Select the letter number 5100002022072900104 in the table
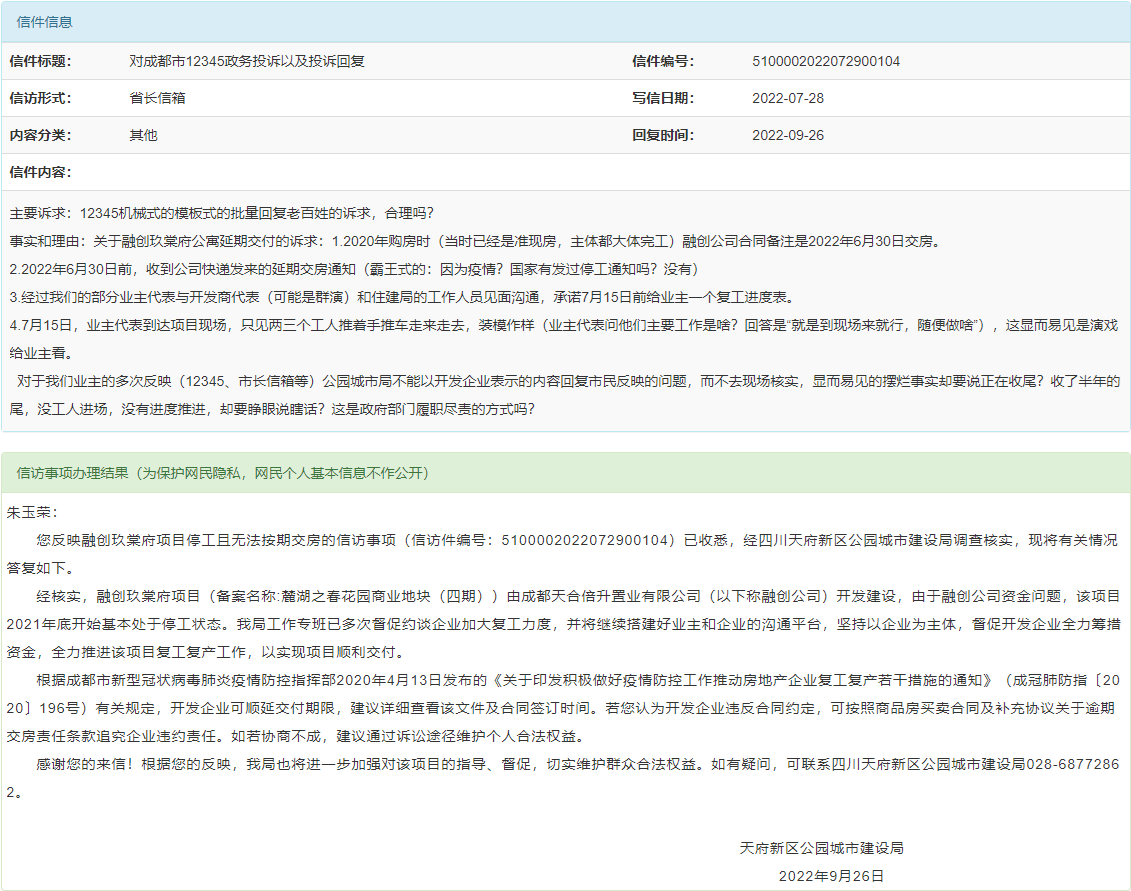This screenshot has height=891, width=1131. 825,61
